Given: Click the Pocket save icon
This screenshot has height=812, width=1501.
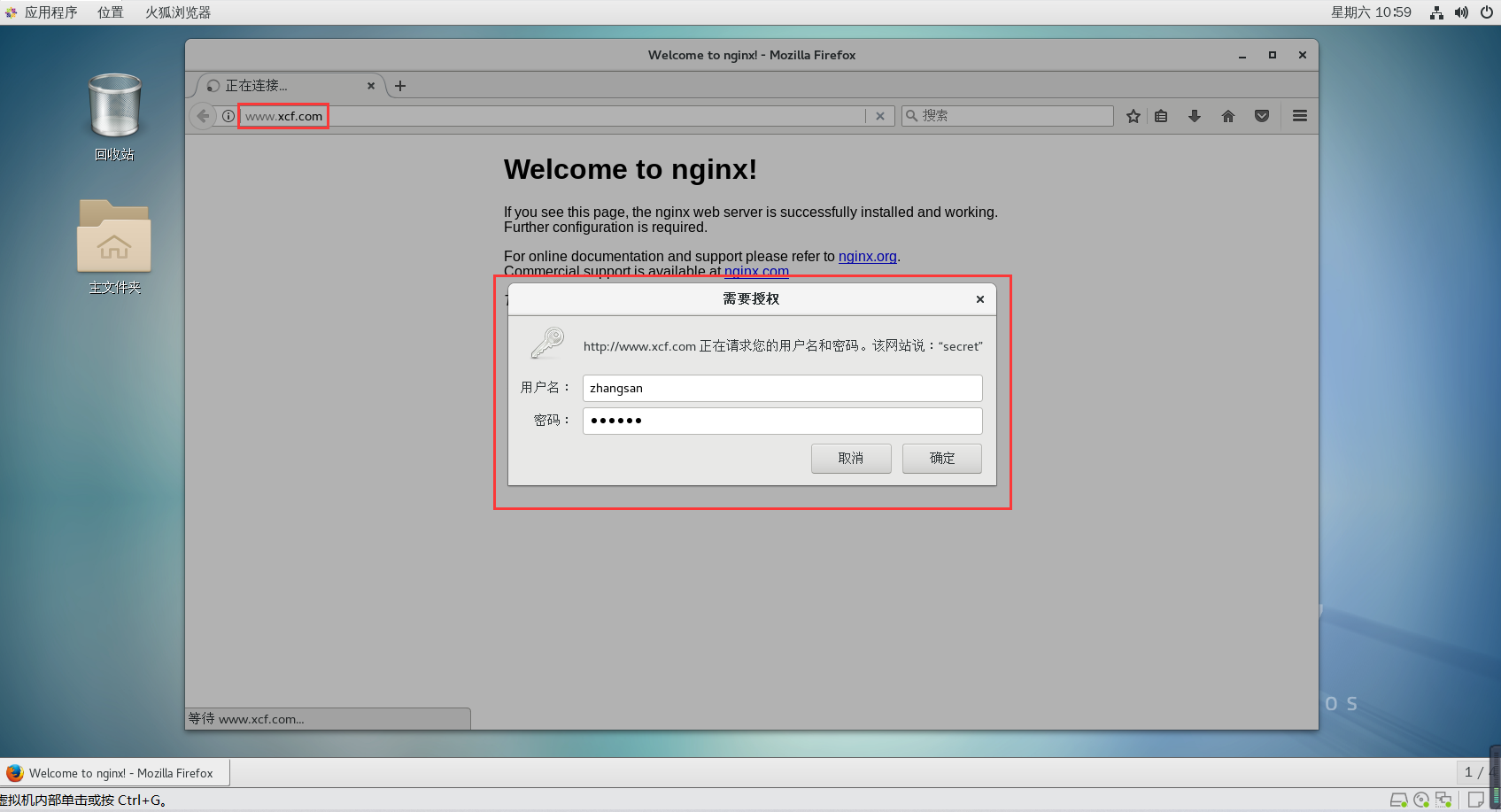Looking at the screenshot, I should pyautogui.click(x=1262, y=116).
